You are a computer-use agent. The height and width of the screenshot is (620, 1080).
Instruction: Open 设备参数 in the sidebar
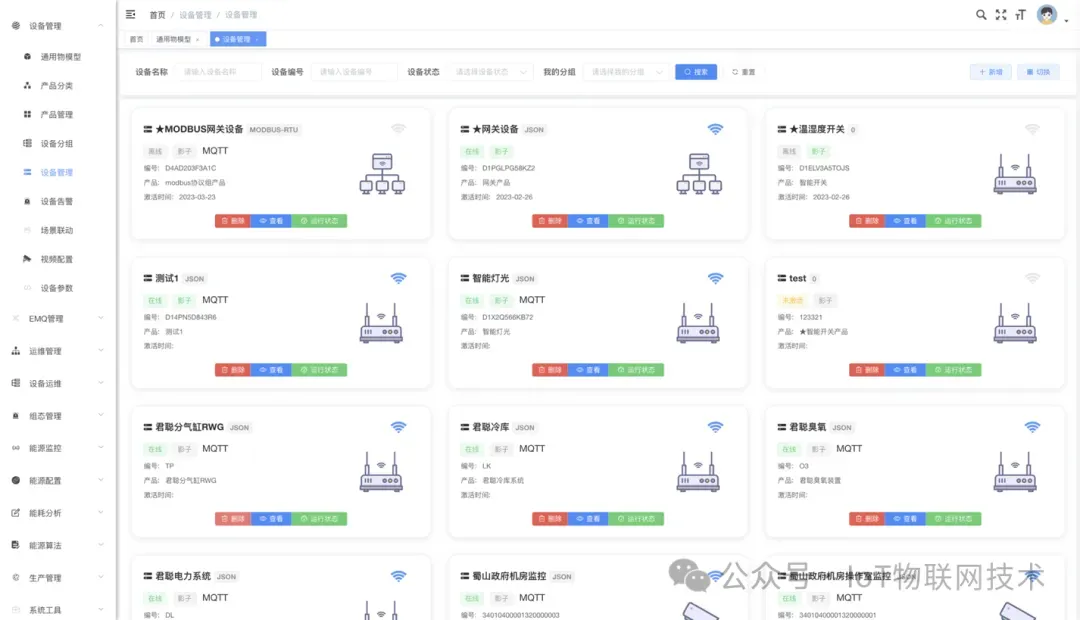tap(56, 288)
